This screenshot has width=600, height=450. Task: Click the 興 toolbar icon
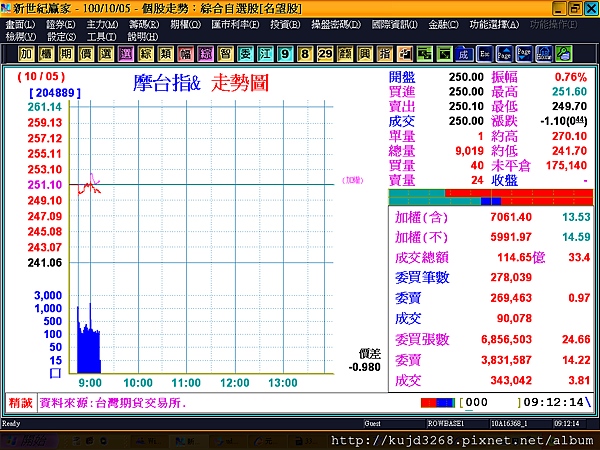pyautogui.click(x=365, y=54)
